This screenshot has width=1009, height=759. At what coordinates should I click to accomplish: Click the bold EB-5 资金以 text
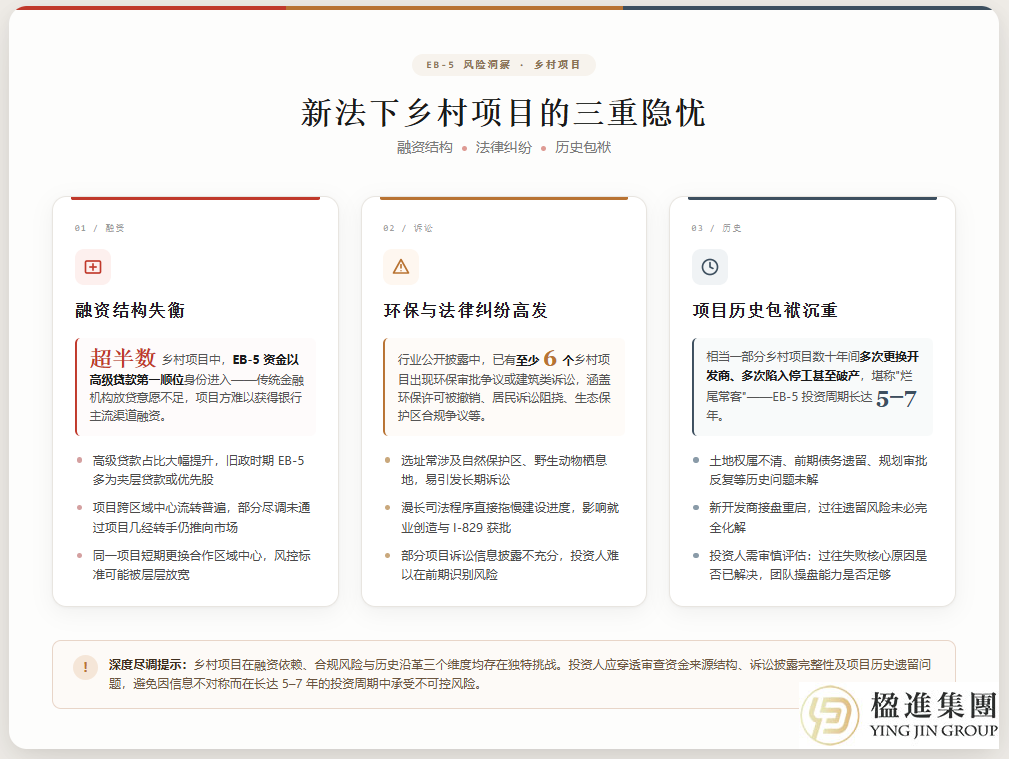pyautogui.click(x=266, y=360)
